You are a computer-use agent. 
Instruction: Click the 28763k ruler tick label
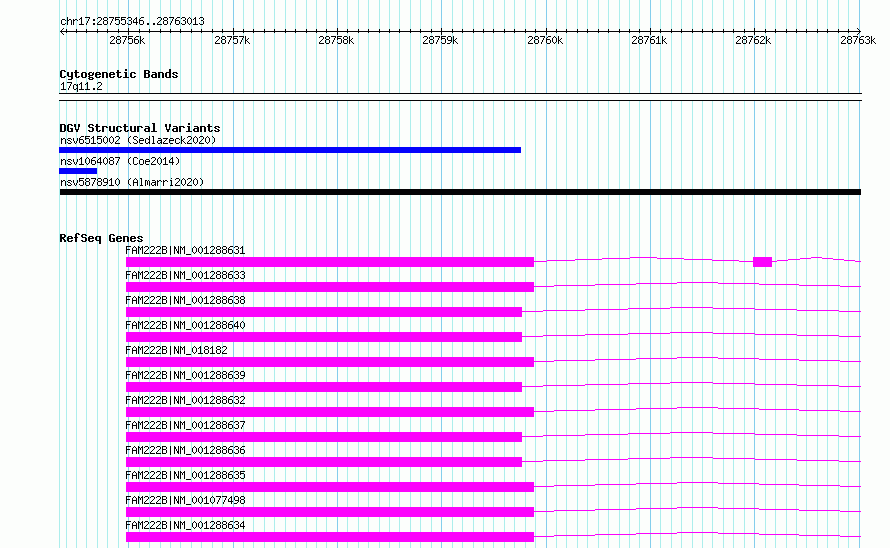pos(858,40)
